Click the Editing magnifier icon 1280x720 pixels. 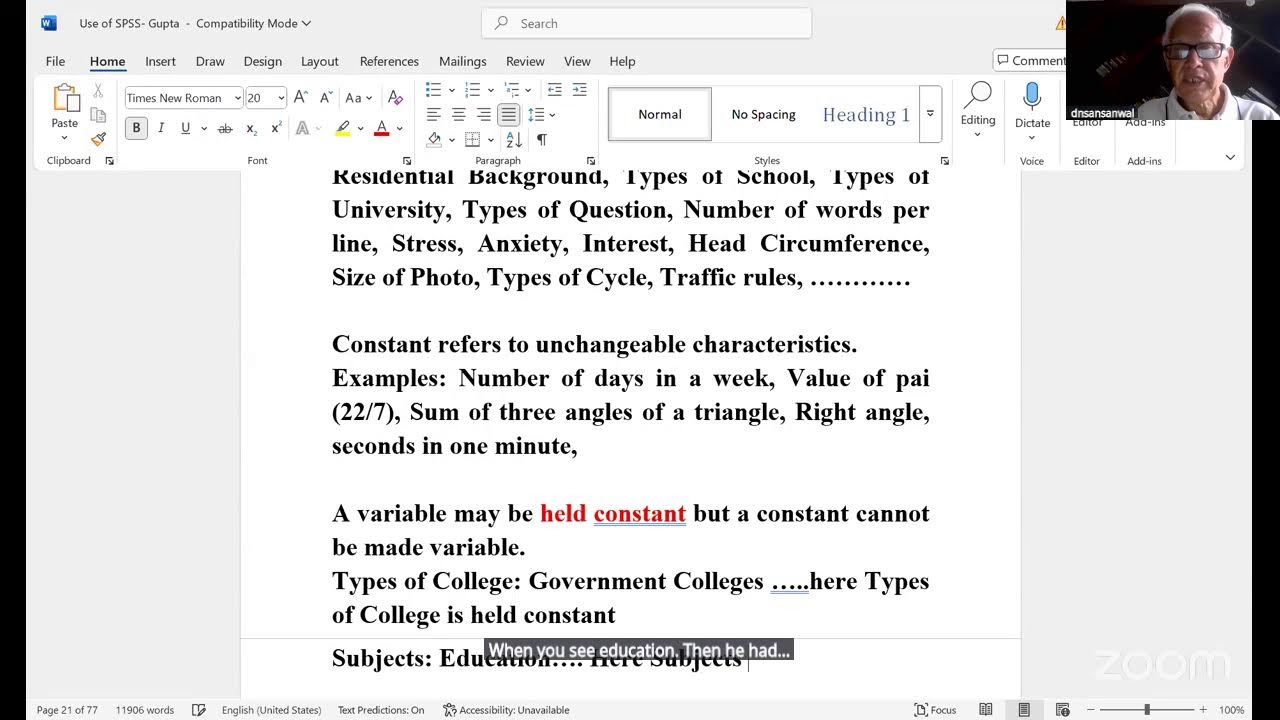(977, 95)
